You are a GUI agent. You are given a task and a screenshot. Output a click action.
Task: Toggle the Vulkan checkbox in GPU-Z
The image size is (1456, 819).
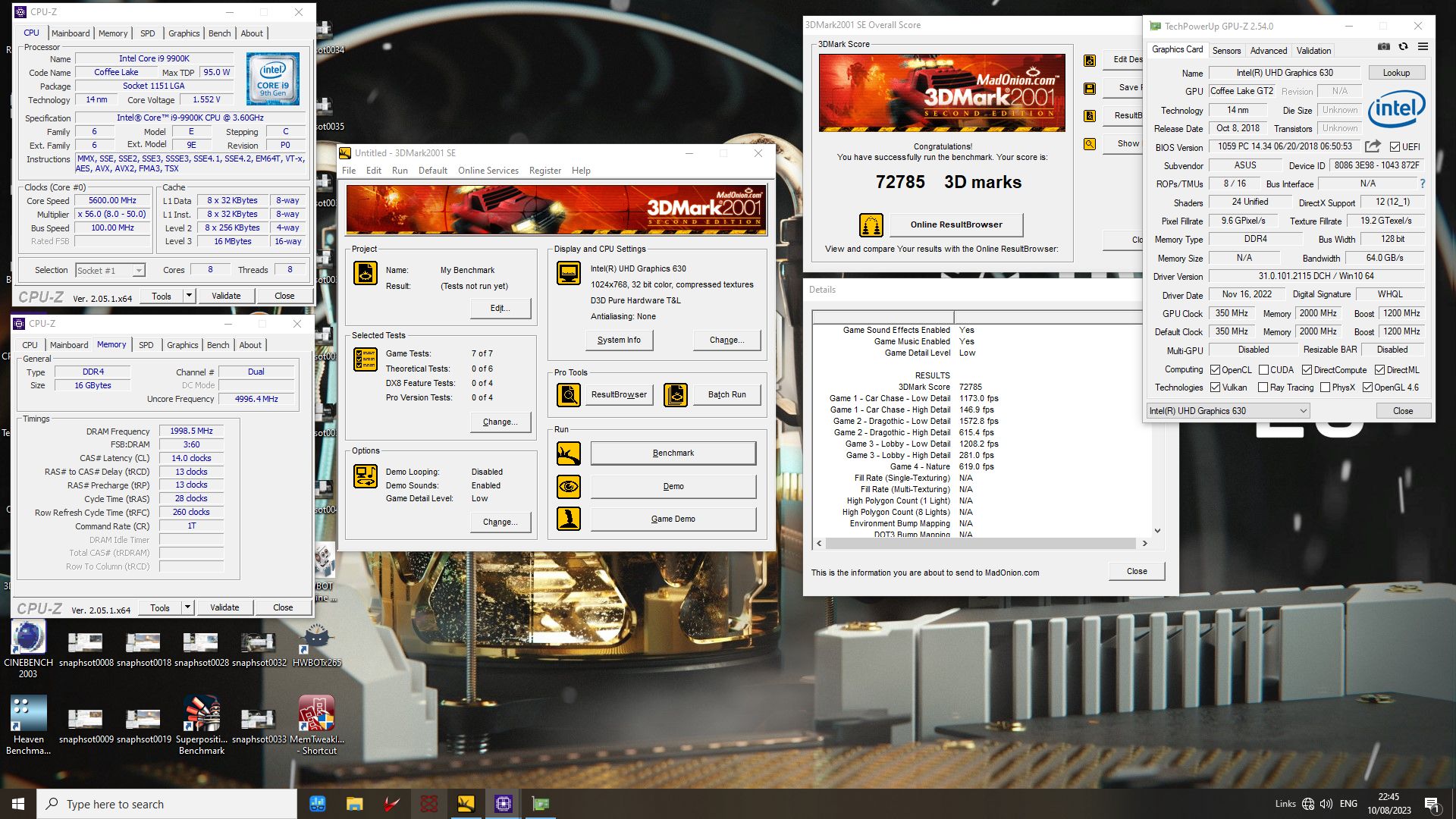click(1215, 388)
